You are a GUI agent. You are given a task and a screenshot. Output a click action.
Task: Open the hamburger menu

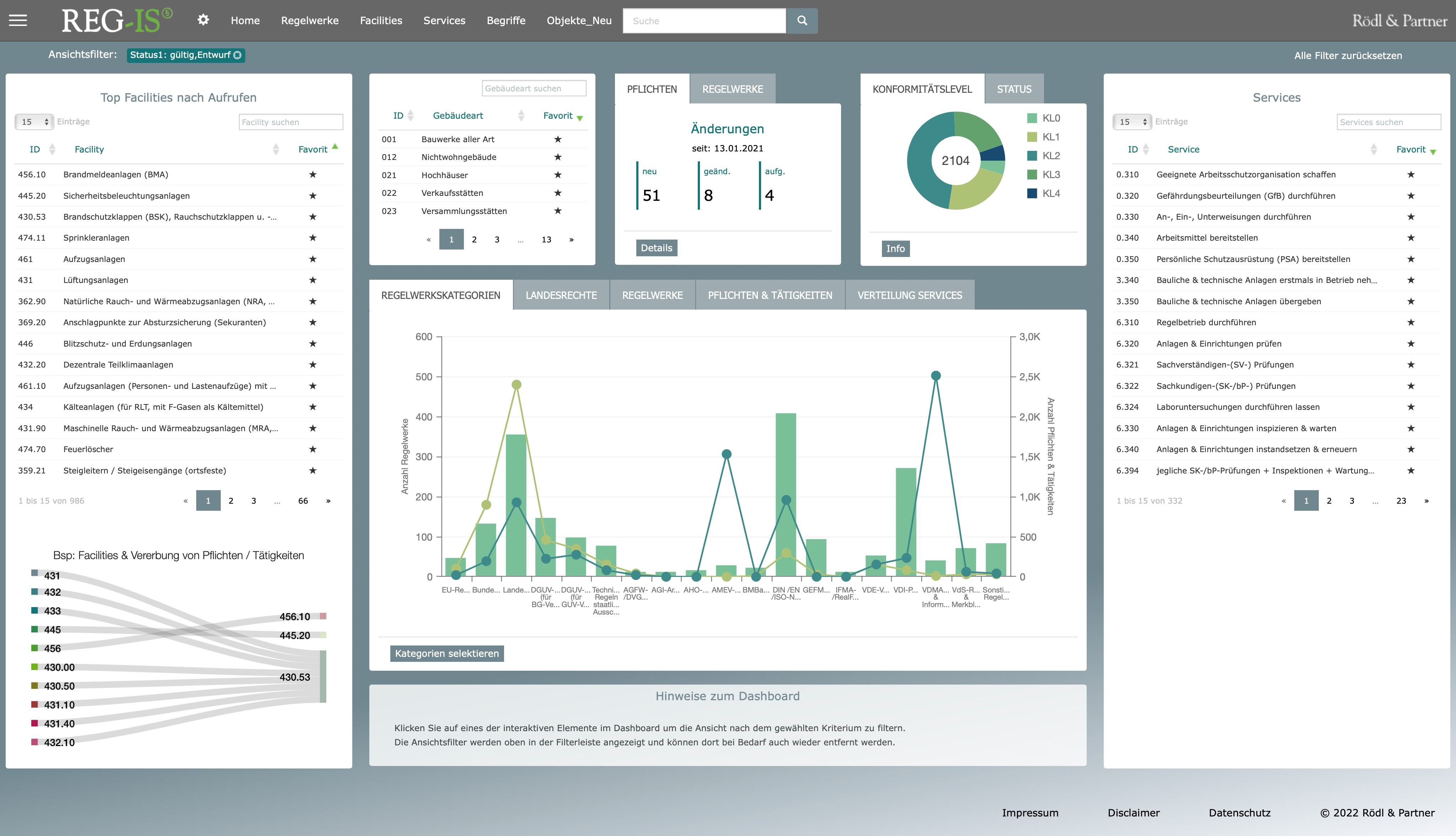(x=18, y=21)
